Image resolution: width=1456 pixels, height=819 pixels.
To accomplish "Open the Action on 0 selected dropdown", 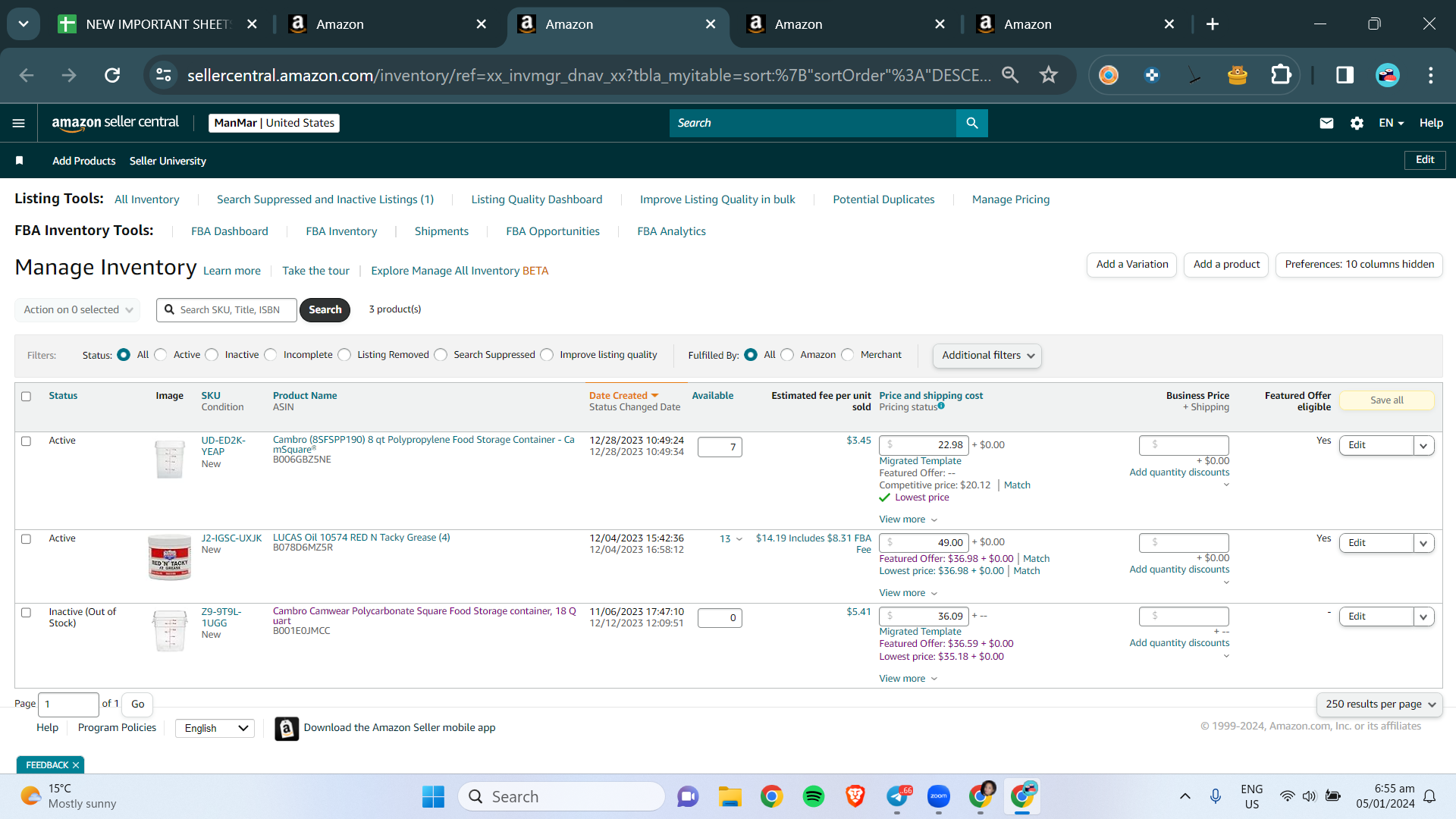I will [77, 309].
